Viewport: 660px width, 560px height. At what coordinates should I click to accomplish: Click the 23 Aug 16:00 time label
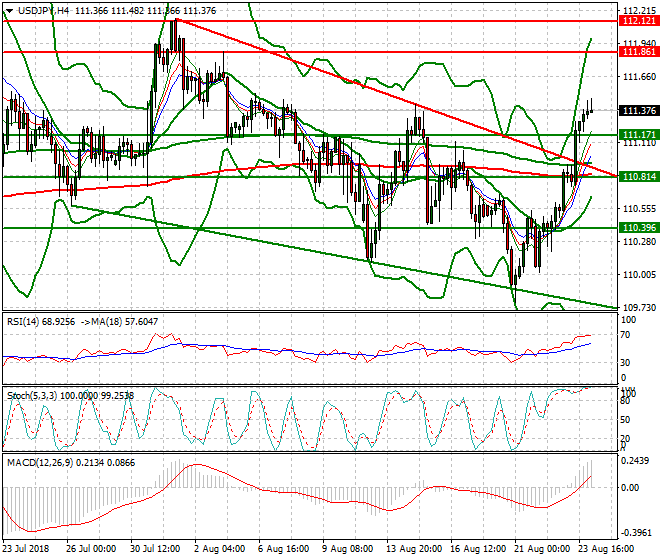point(607,549)
